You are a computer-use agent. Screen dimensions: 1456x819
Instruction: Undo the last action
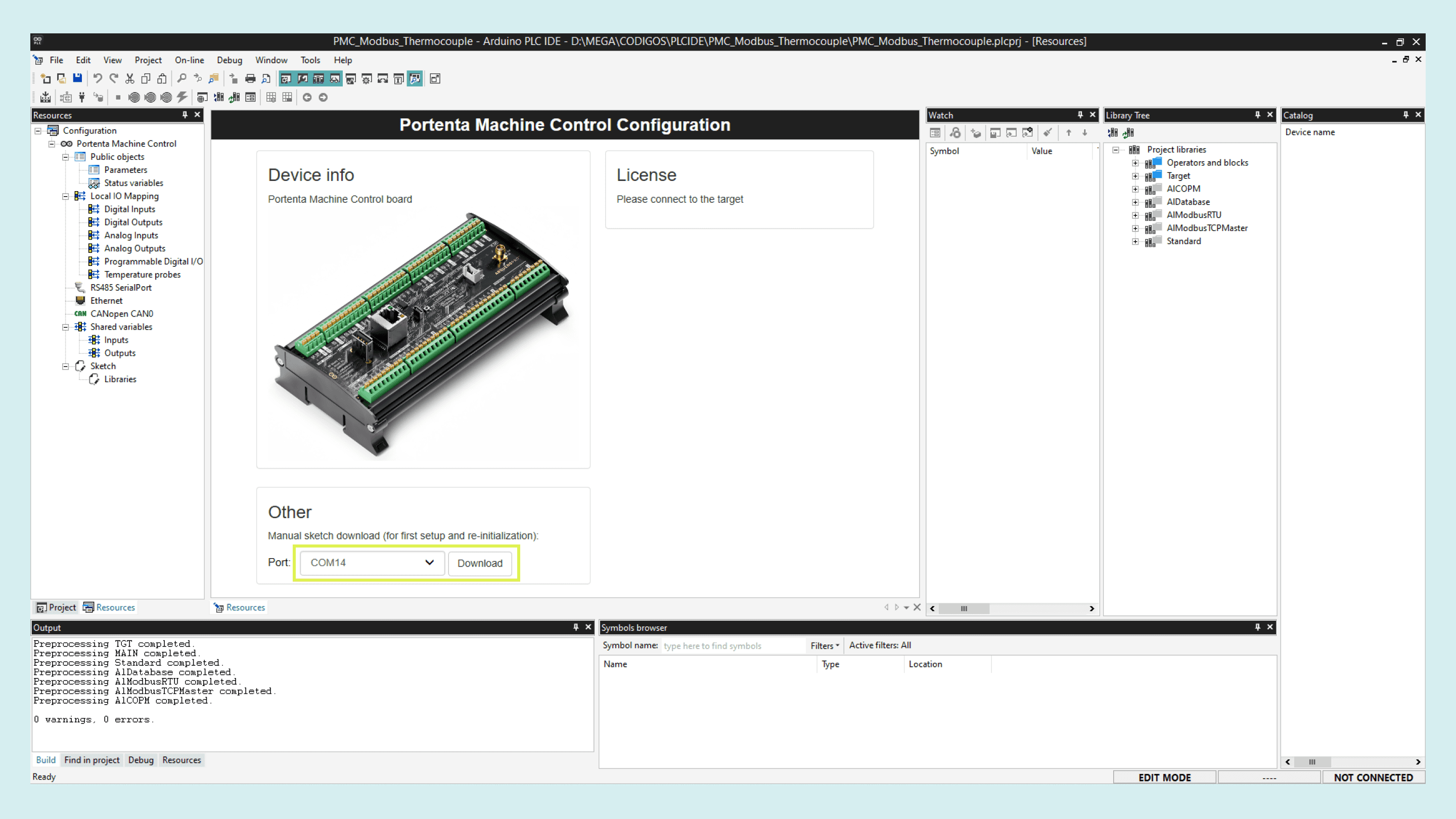[97, 78]
